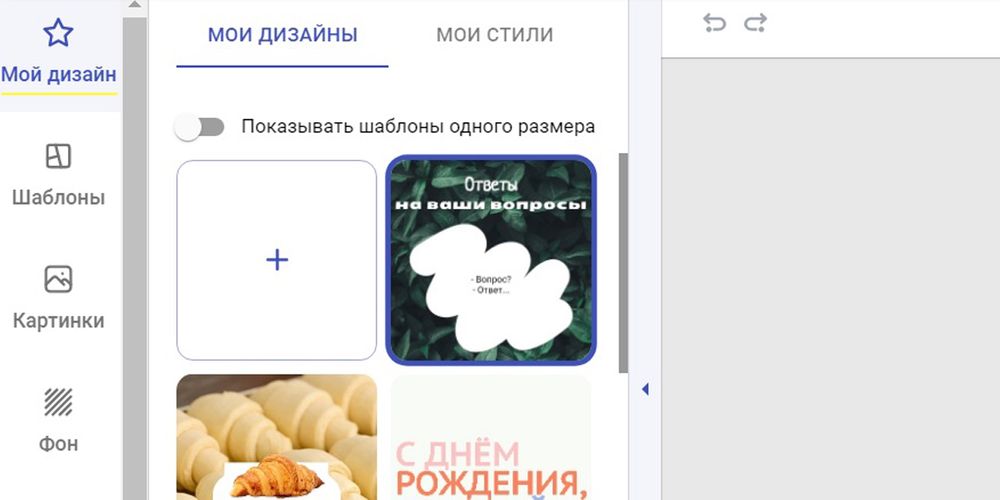
Task: Click the Картинки sidebar label
Action: pyautogui.click(x=58, y=320)
